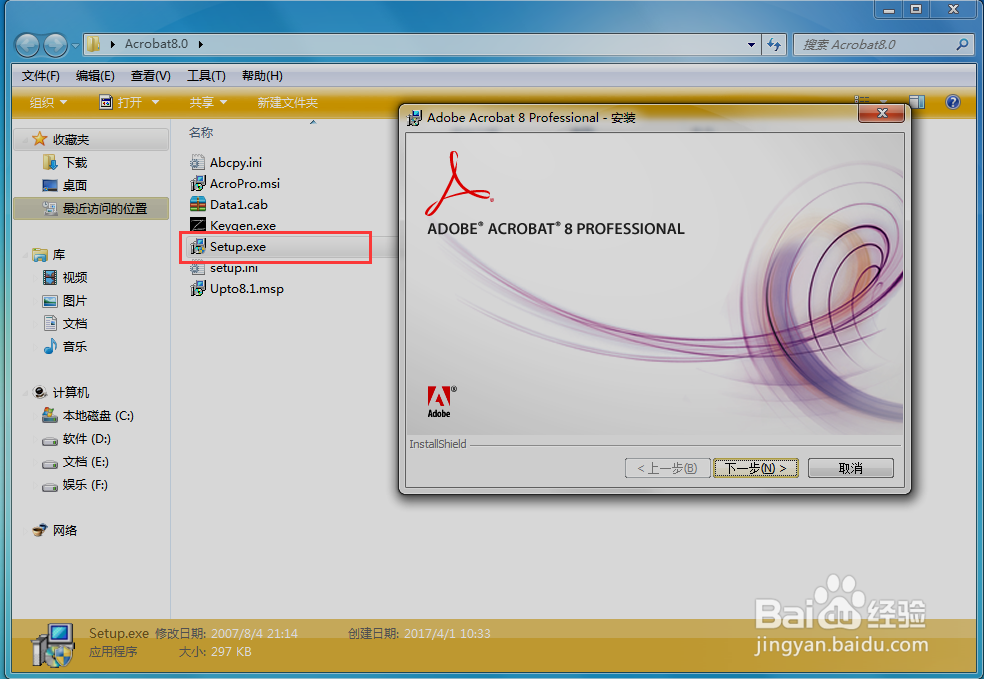Open the 查看(V) menu
Image resolution: width=984 pixels, height=679 pixels.
click(x=151, y=76)
